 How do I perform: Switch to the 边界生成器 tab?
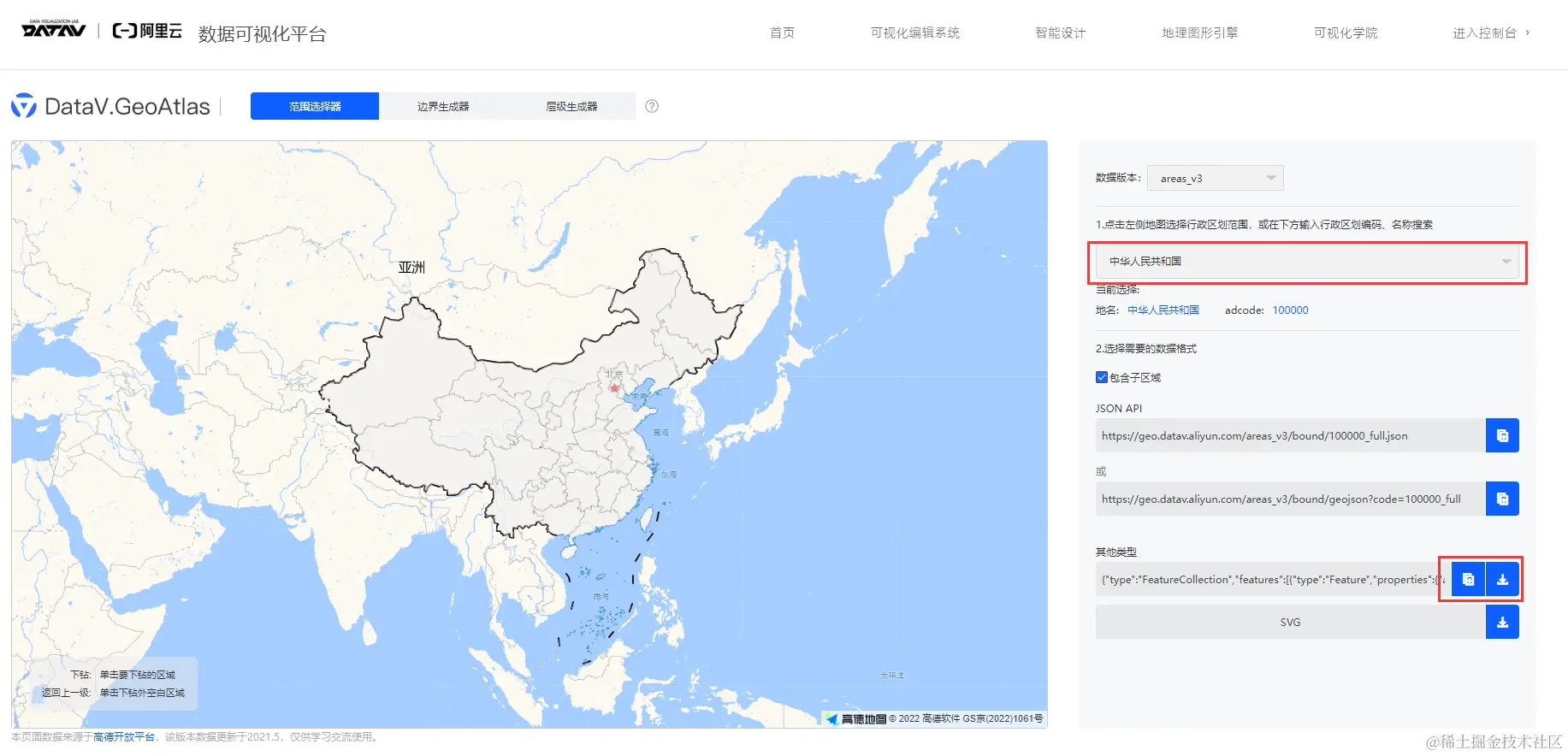443,106
